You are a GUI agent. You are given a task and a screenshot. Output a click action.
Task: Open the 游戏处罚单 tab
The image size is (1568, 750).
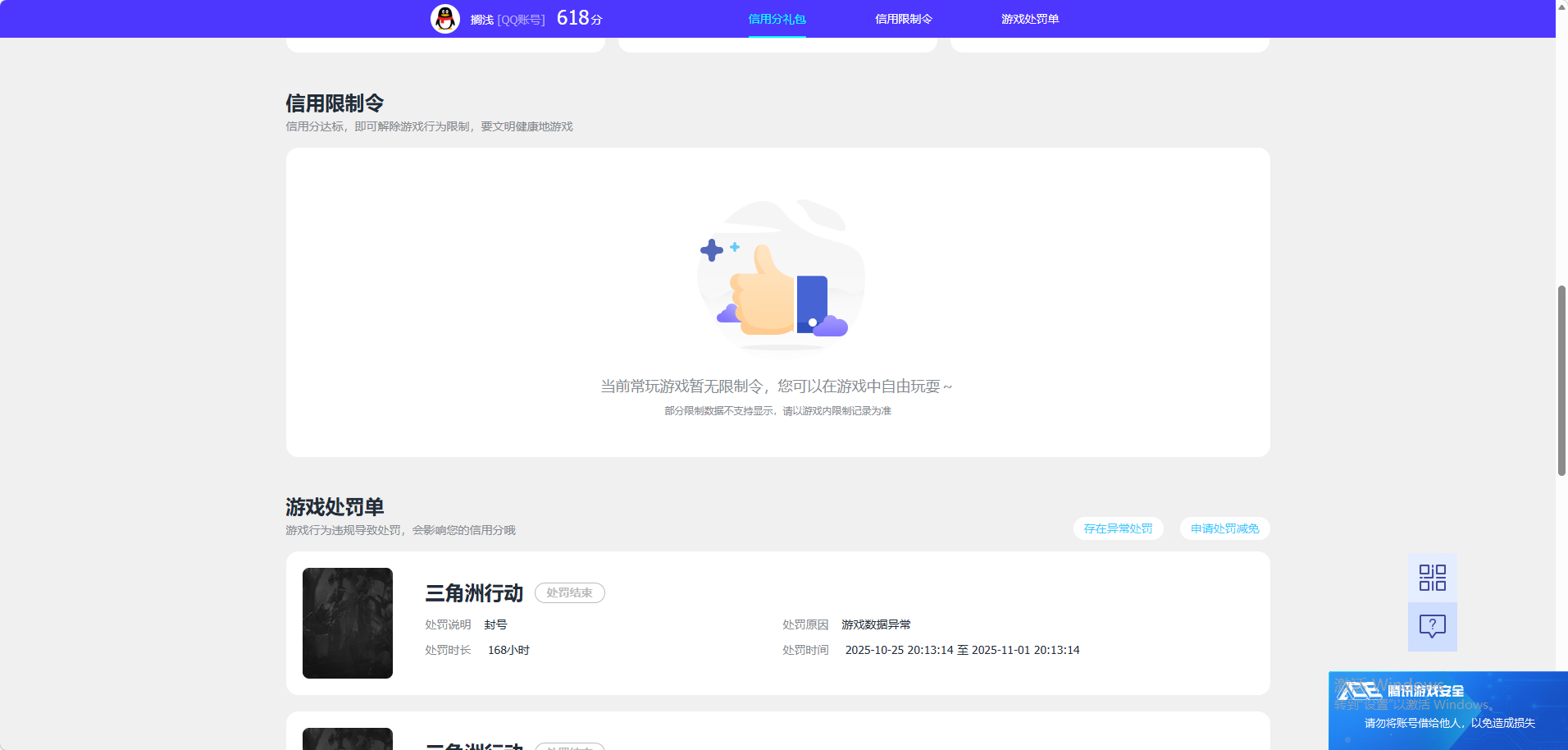[x=1029, y=18]
